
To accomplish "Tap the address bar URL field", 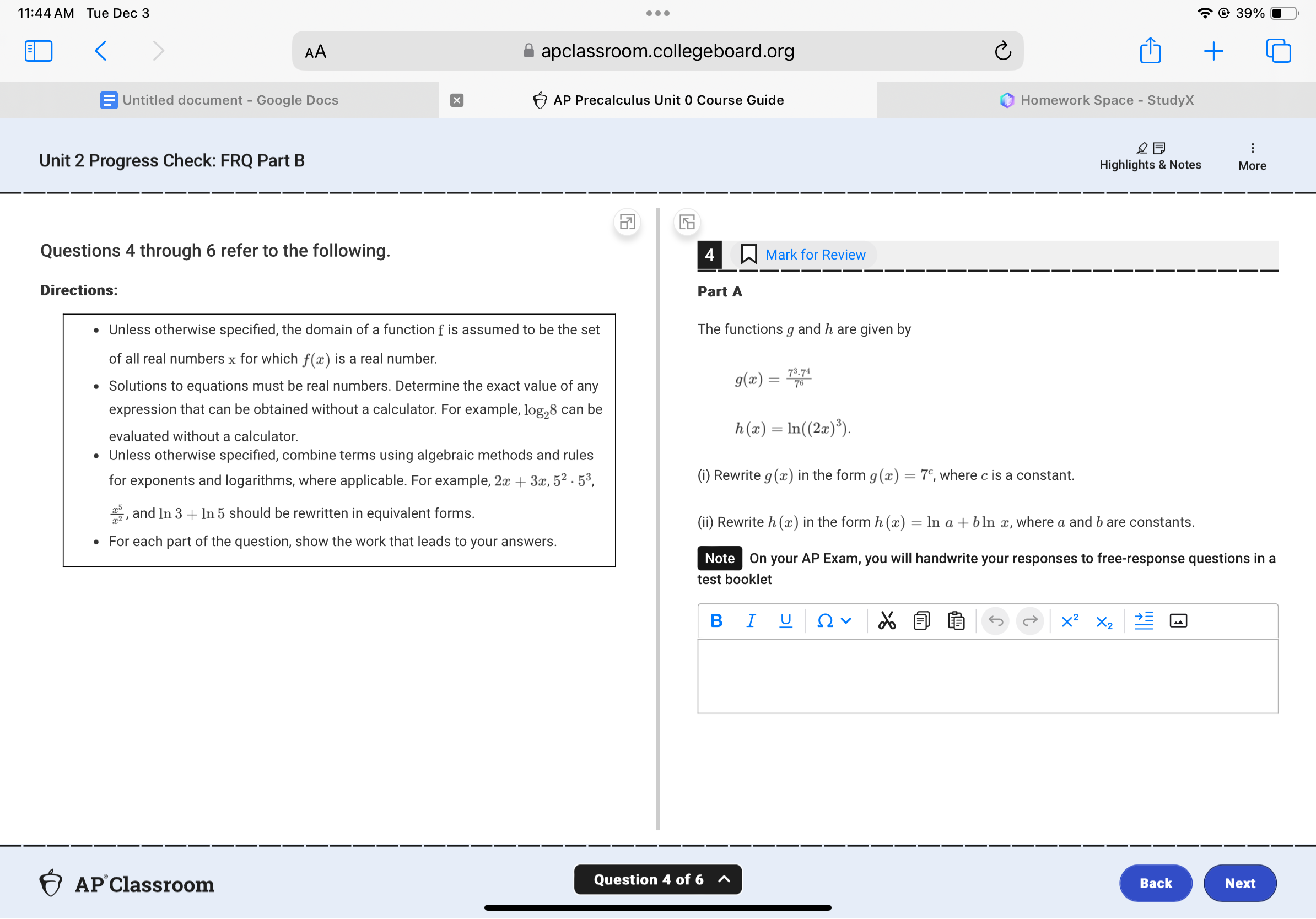I will pos(657,51).
